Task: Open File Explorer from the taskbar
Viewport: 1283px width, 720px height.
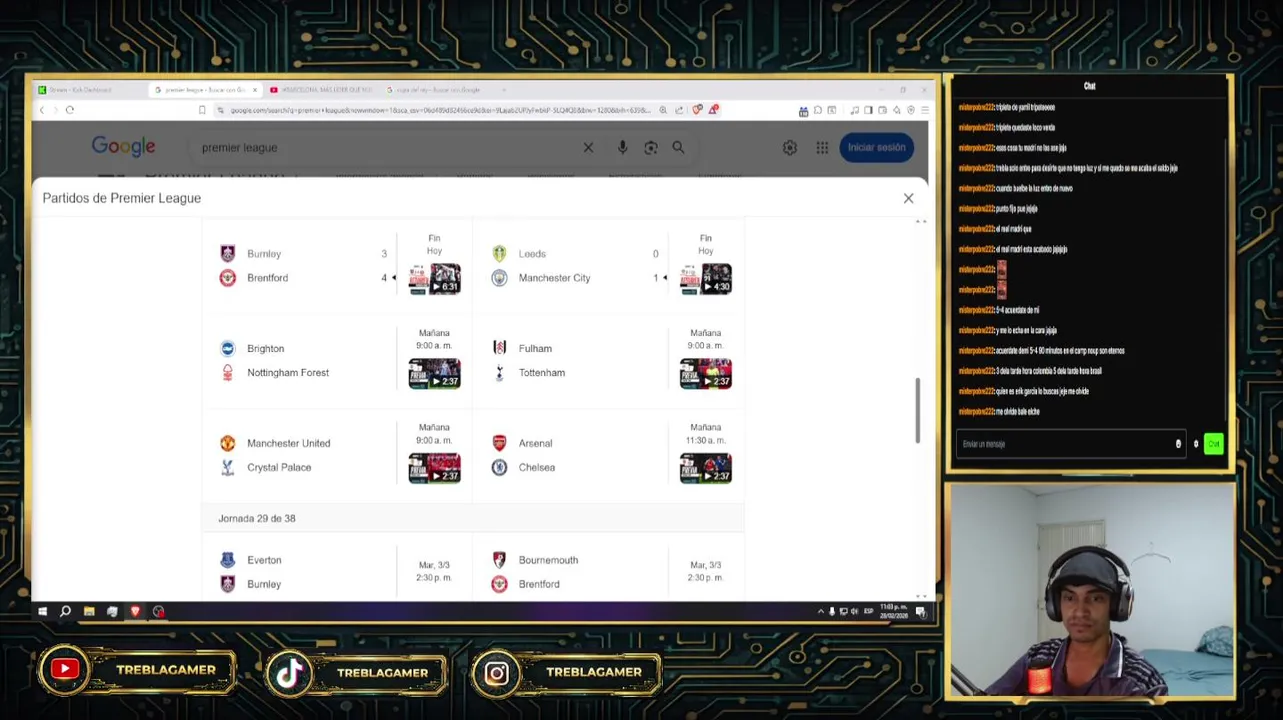Action: tap(89, 611)
